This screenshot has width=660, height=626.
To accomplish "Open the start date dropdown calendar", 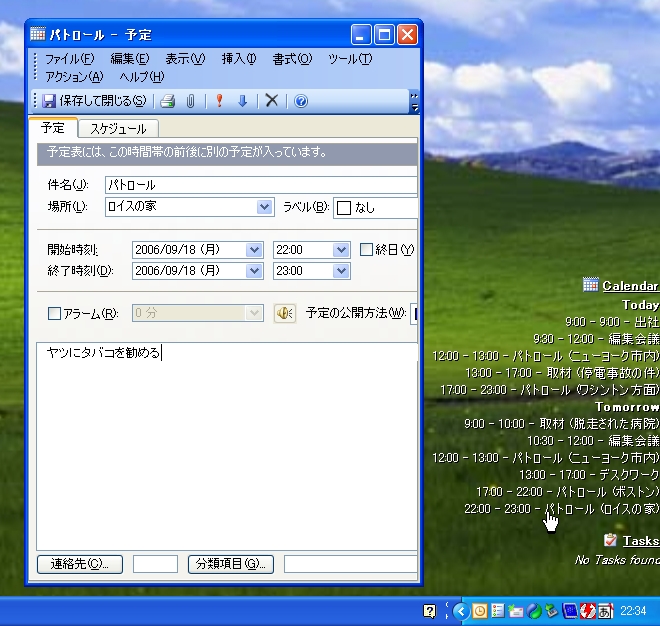I will click(254, 250).
